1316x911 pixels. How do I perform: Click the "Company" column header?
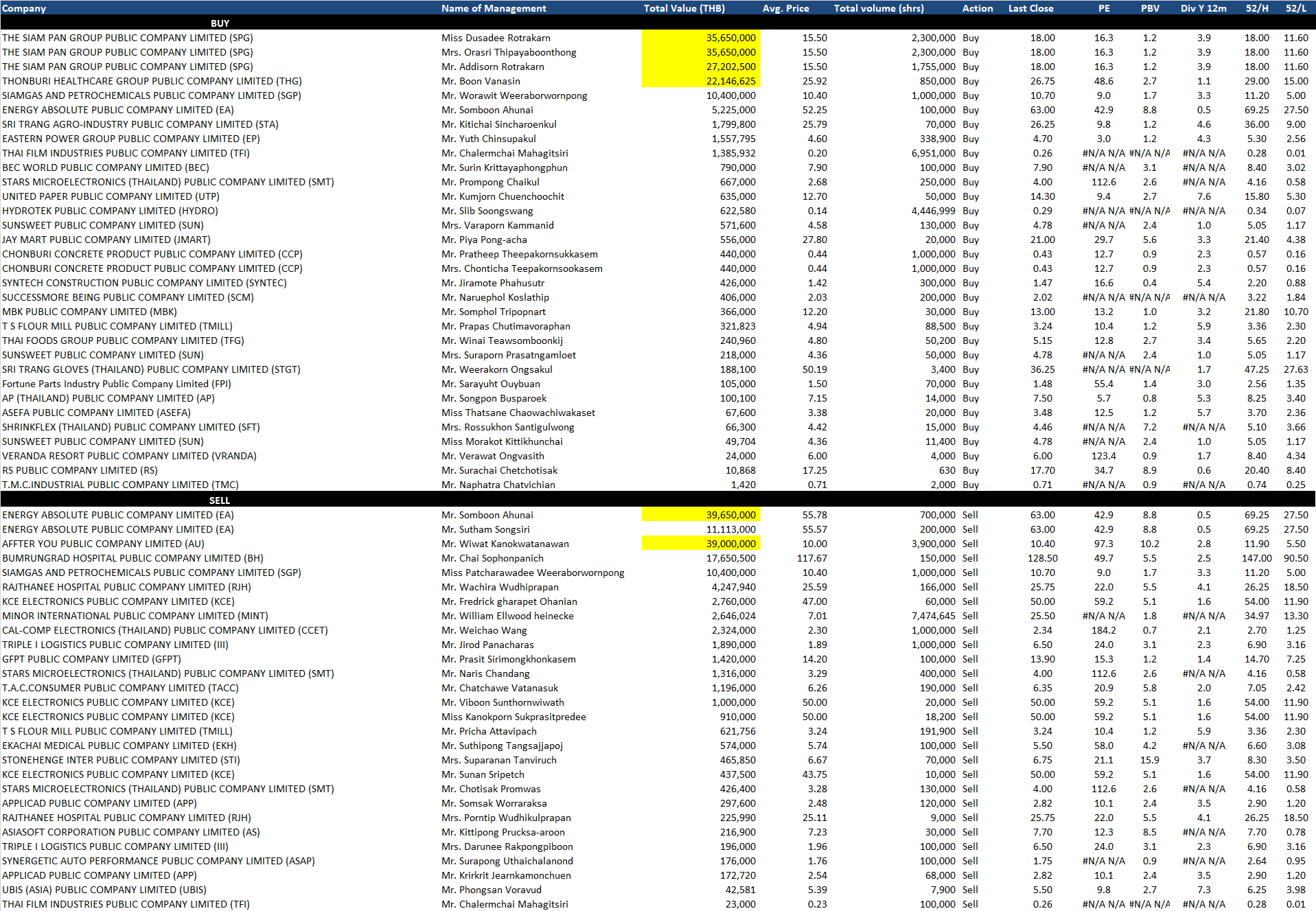24,8
